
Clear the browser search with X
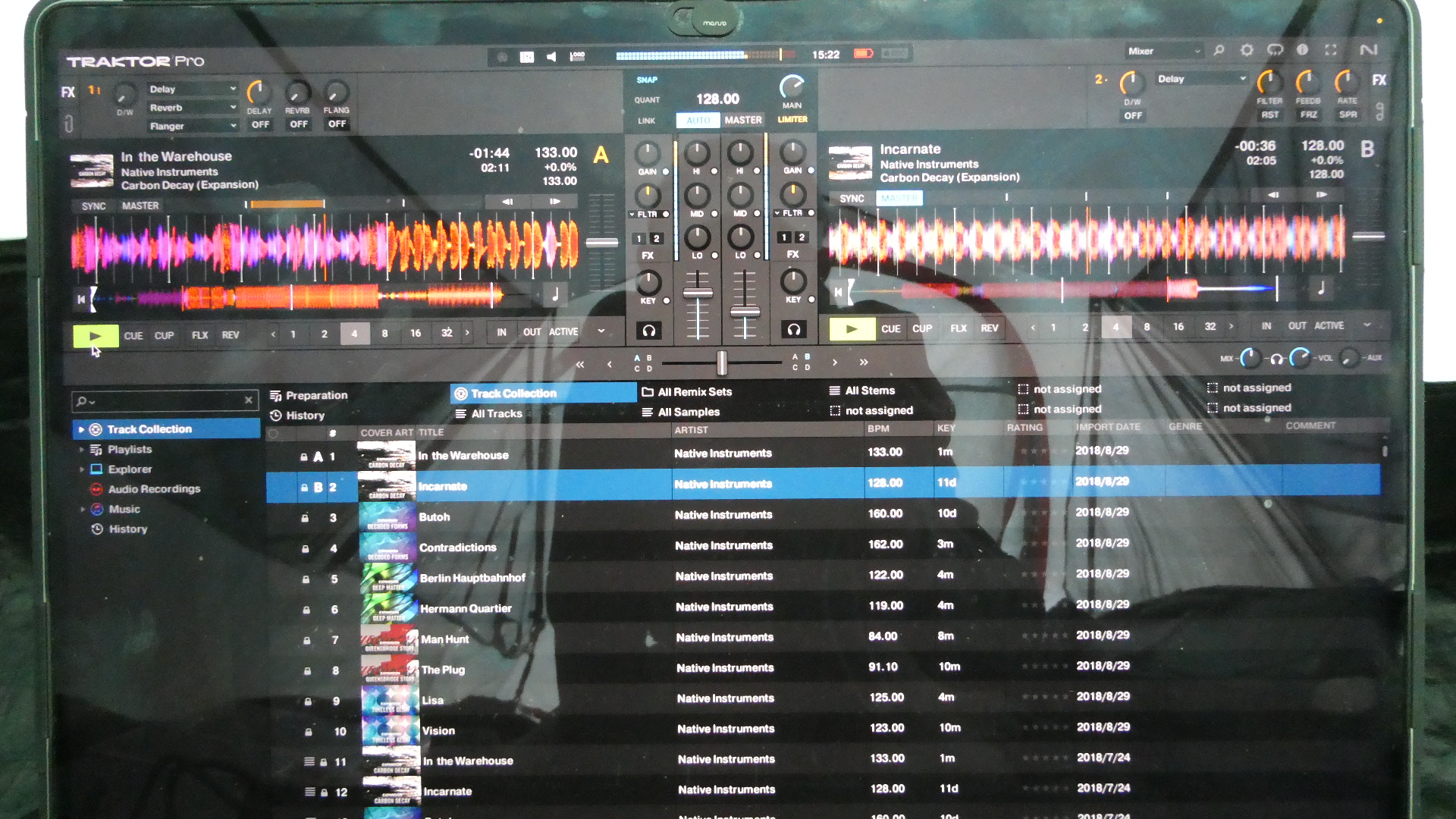tap(248, 400)
